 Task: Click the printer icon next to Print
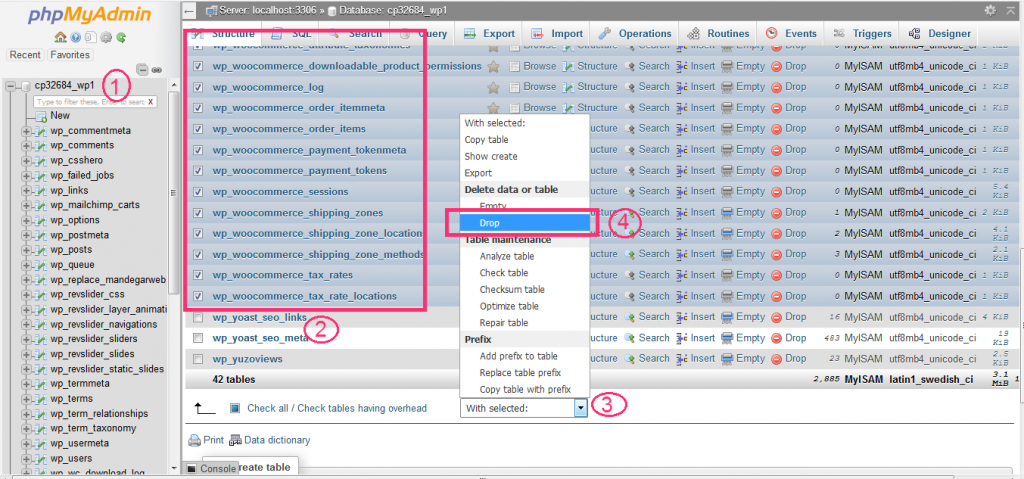click(x=194, y=440)
